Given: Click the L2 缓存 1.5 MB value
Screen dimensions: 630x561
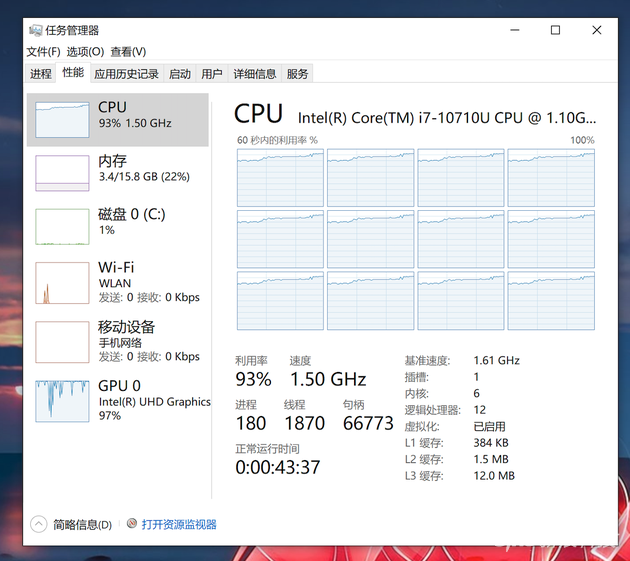Looking at the screenshot, I should pyautogui.click(x=491, y=459).
